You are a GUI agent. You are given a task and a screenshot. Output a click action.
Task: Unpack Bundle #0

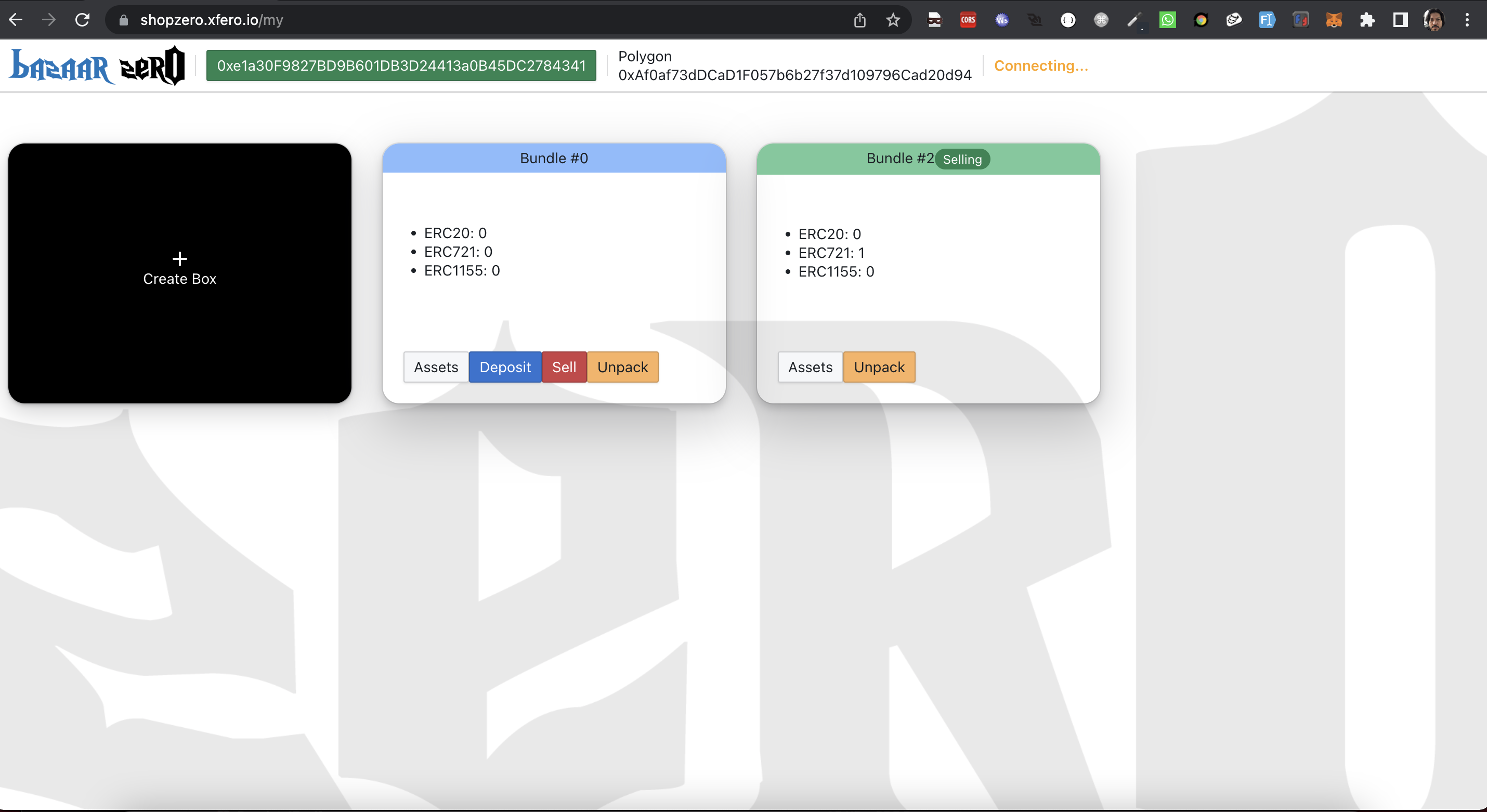coord(622,367)
